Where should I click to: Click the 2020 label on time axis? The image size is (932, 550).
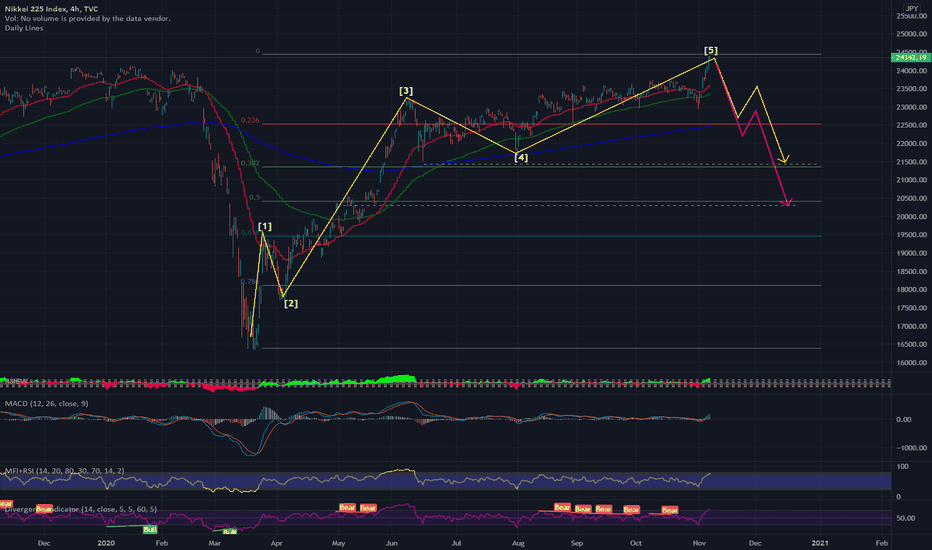pos(106,543)
